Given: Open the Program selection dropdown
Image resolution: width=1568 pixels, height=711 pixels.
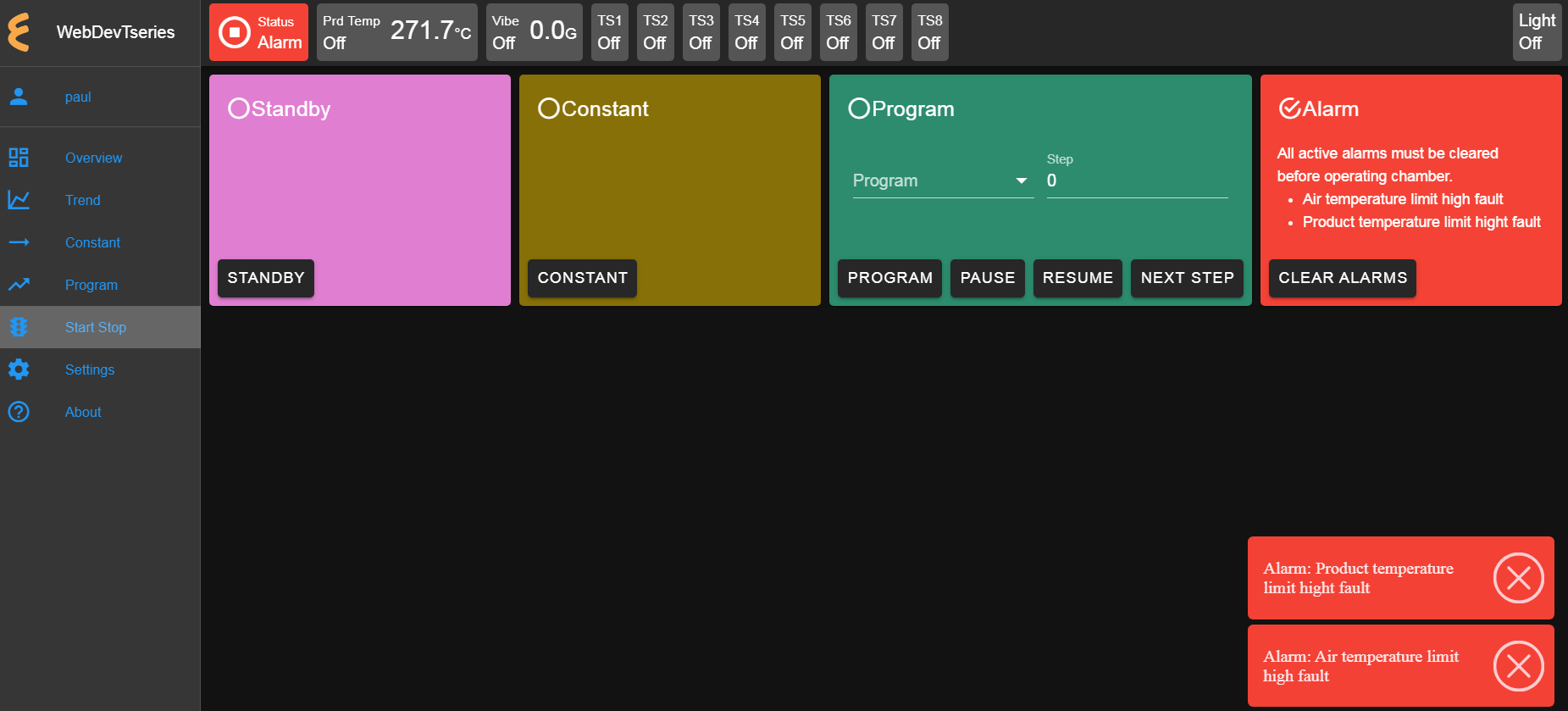Looking at the screenshot, I should point(943,181).
